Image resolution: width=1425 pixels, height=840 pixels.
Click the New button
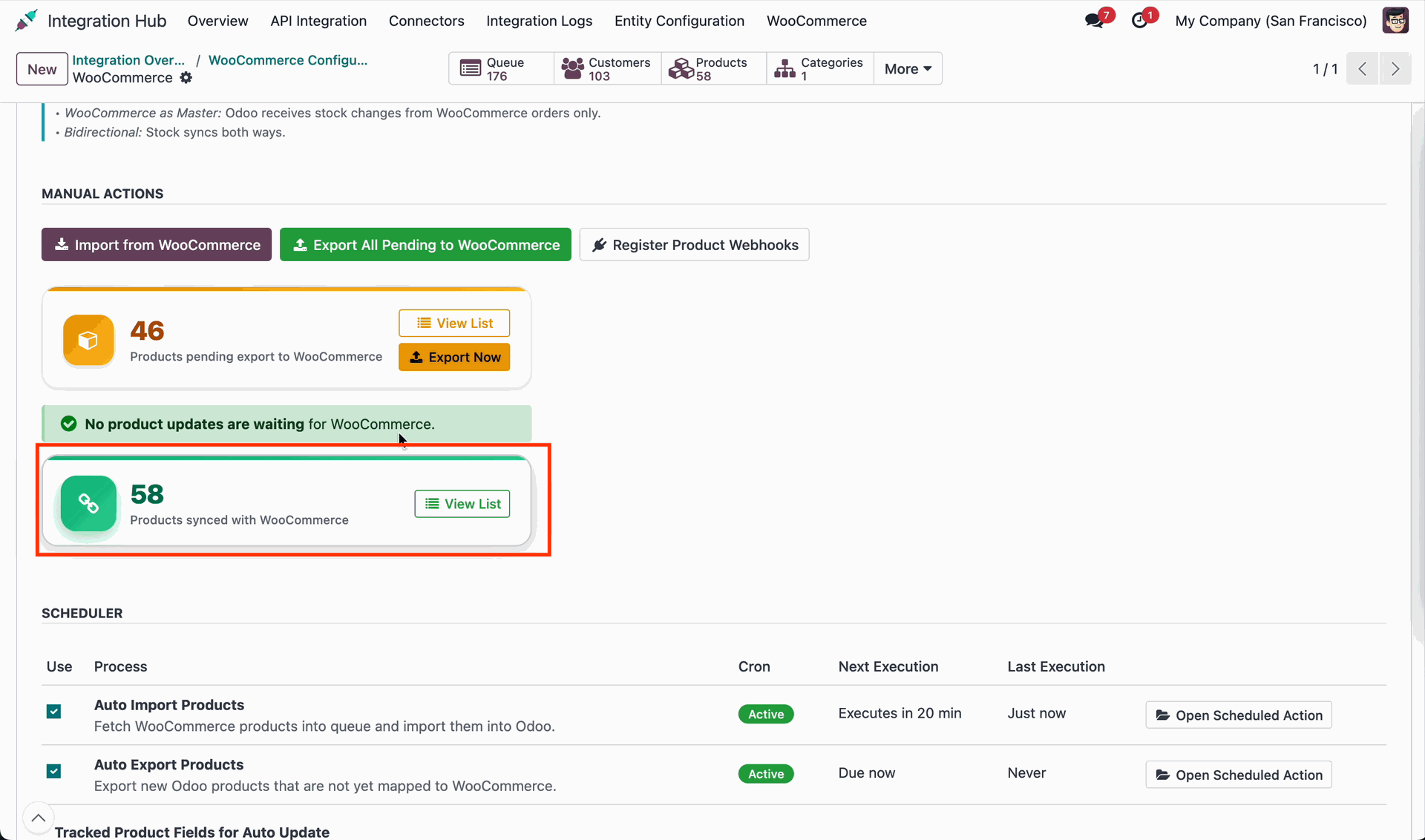(42, 69)
